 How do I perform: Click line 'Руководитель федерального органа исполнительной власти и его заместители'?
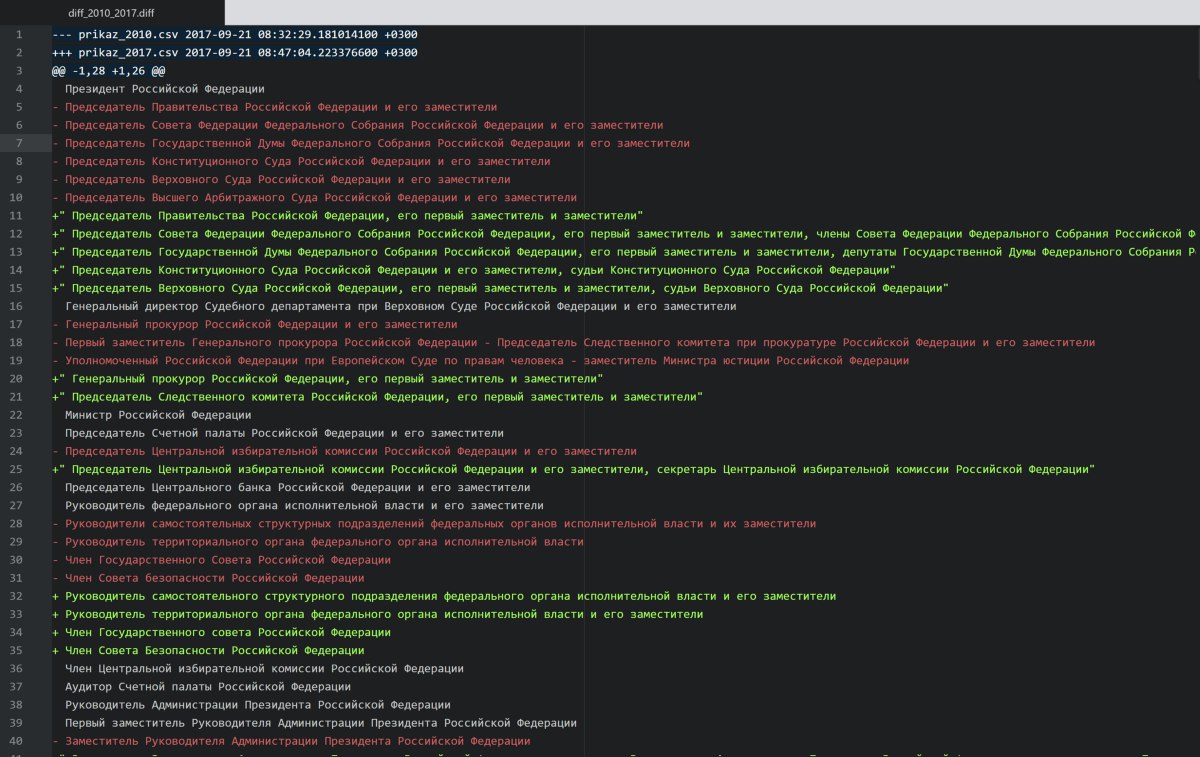pyautogui.click(x=304, y=505)
